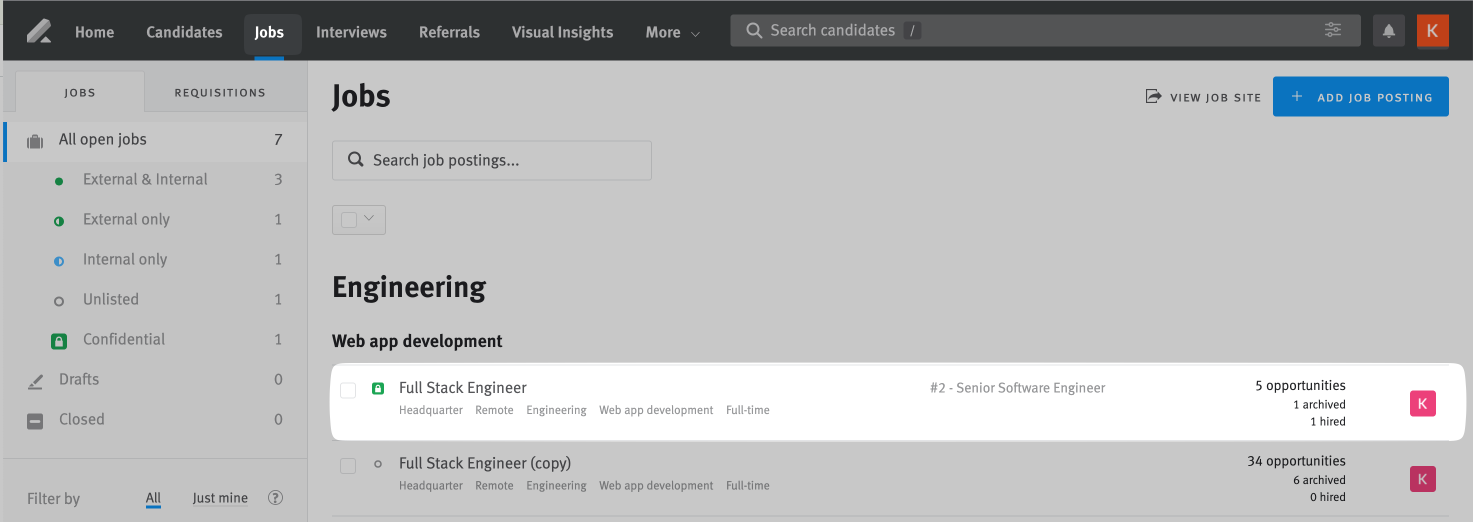Image resolution: width=1473 pixels, height=522 pixels.
Task: Toggle the select-all jobs checkbox
Action: pos(349,219)
